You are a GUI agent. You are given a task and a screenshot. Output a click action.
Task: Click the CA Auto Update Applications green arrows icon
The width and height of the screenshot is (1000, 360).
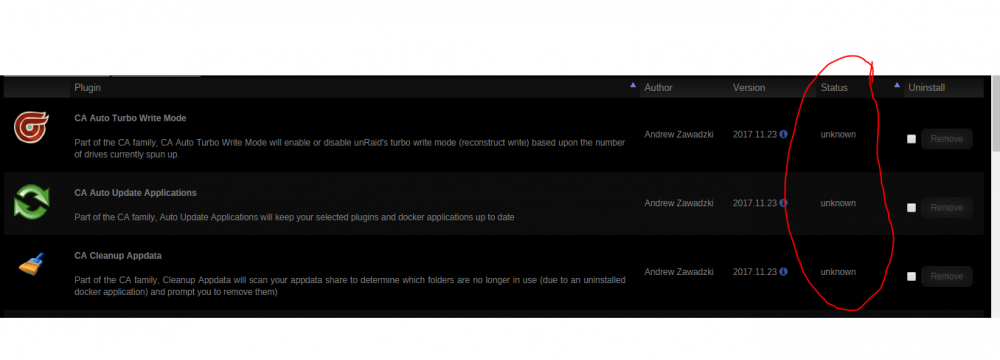pos(31,202)
